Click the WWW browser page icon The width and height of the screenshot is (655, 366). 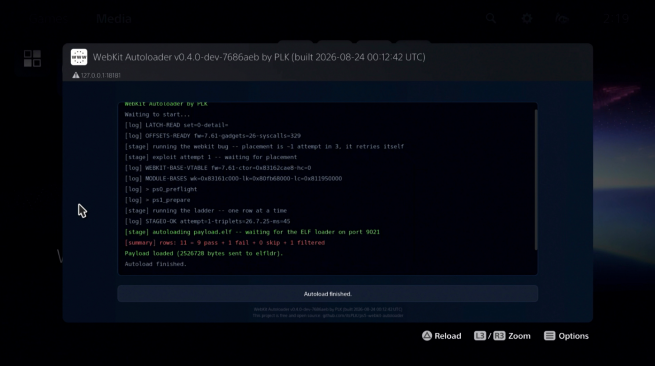point(79,57)
